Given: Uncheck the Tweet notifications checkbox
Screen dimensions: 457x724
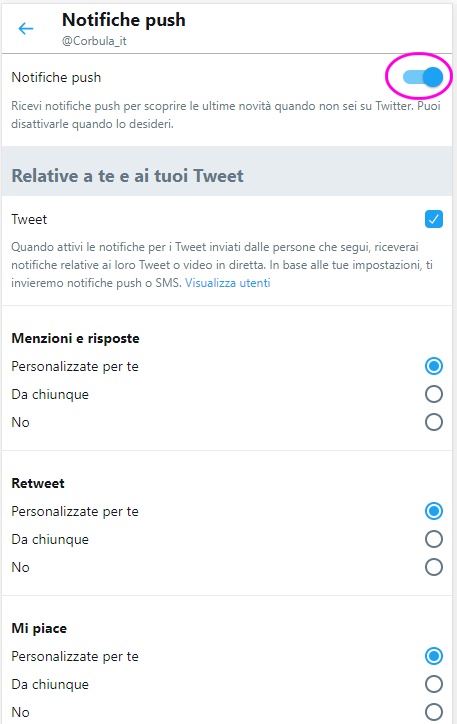Looking at the screenshot, I should pos(433,219).
